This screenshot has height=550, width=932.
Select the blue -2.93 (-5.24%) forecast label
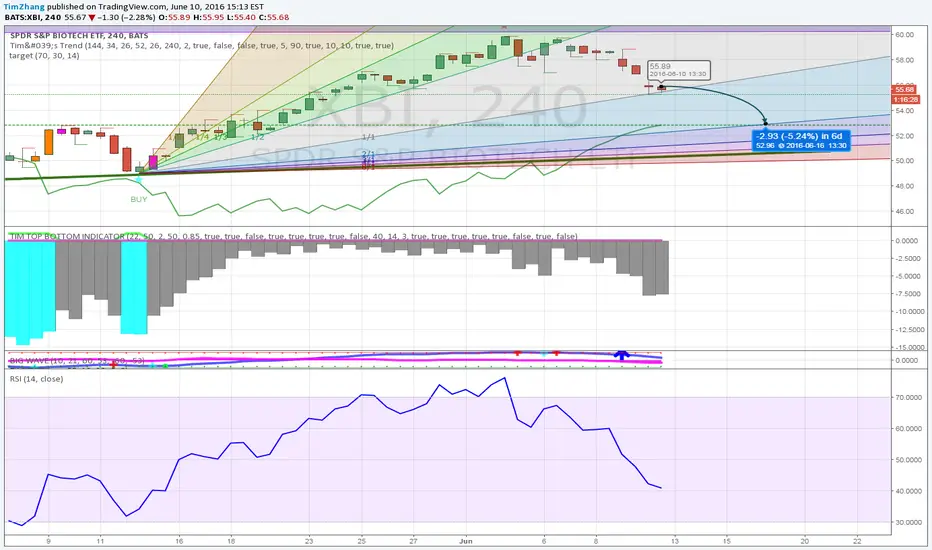click(x=801, y=140)
